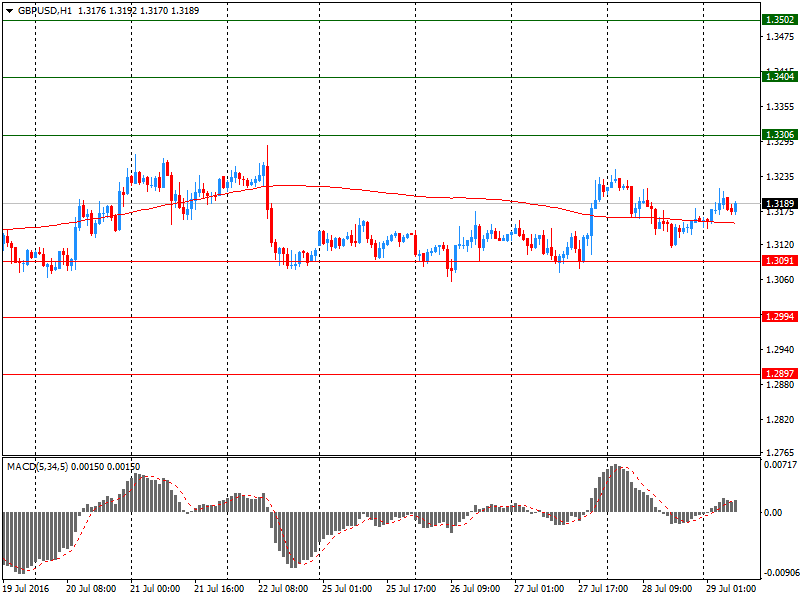This screenshot has height=600, width=800.
Task: Click the 27 Jul 01:00 time label
Action: click(539, 589)
